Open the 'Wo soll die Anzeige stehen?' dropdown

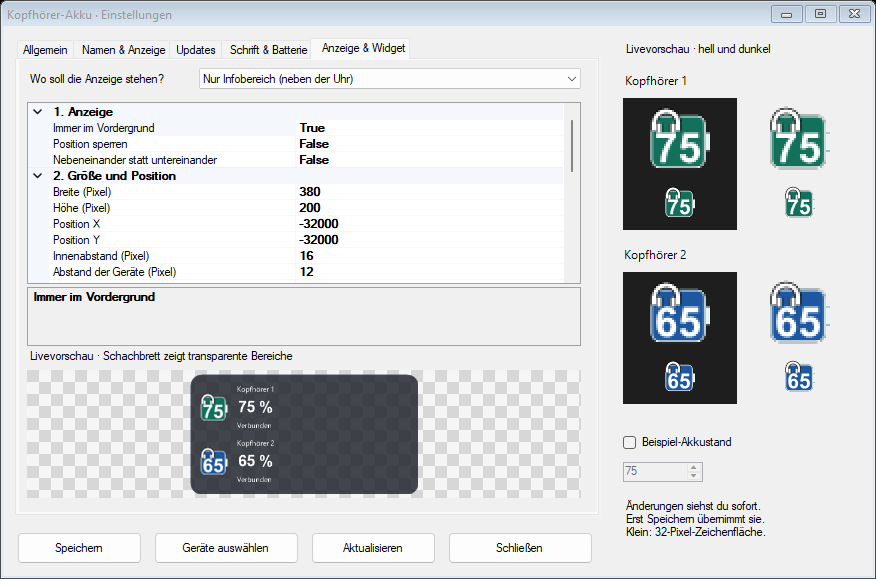tap(389, 79)
